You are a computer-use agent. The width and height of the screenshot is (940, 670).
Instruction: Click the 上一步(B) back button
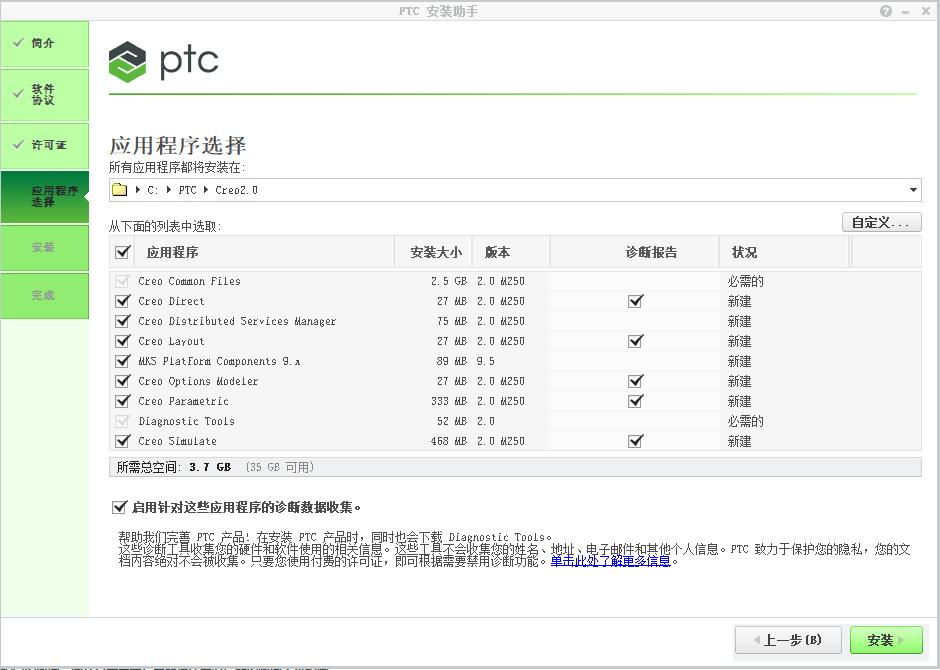788,640
